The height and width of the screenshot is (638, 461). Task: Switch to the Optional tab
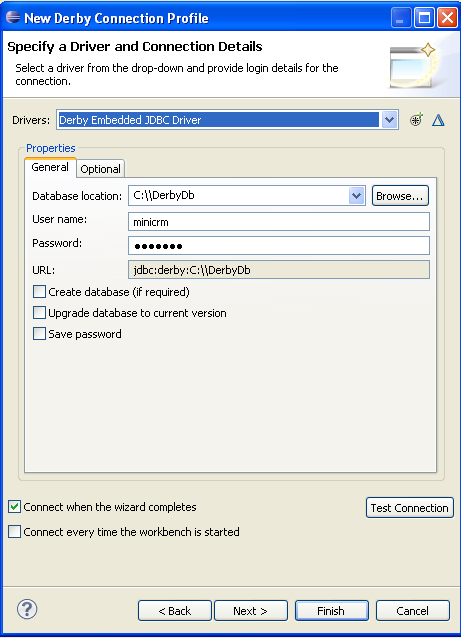point(100,169)
